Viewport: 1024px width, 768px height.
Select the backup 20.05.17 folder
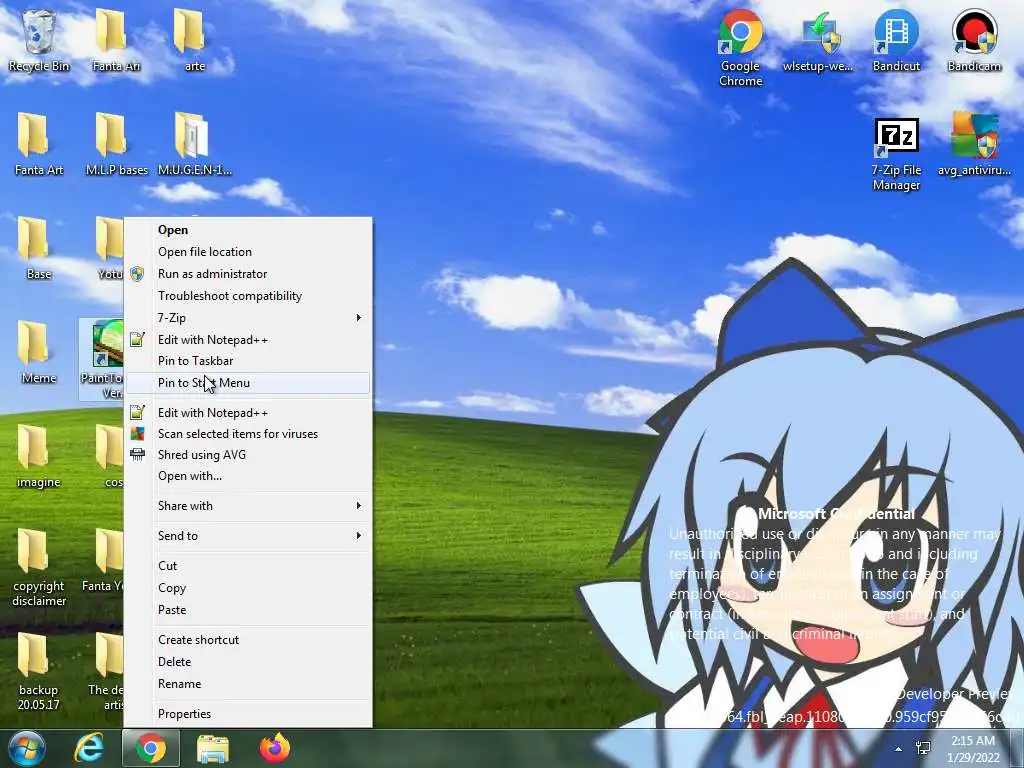[x=39, y=671]
